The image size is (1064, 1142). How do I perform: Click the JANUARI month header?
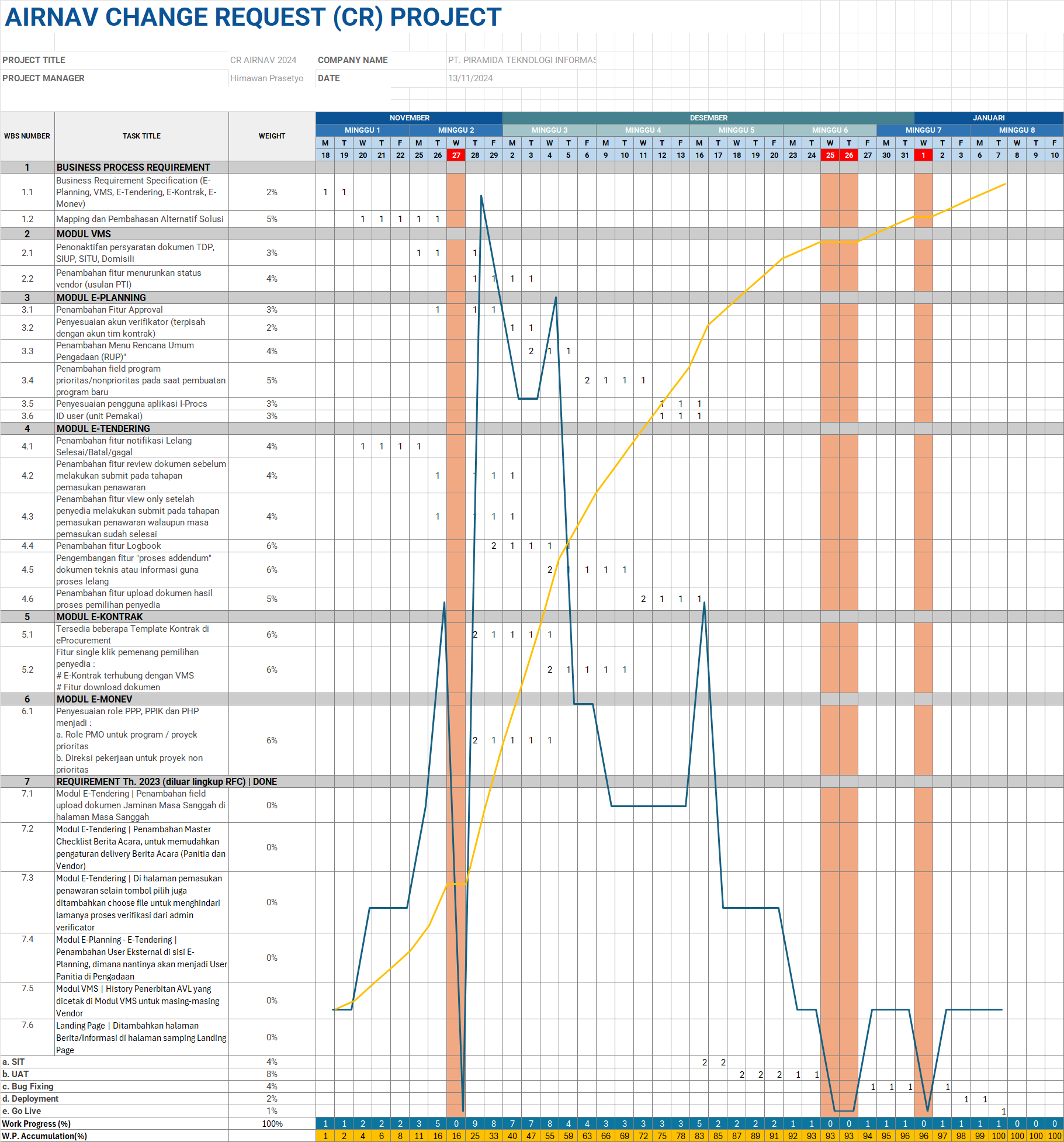pyautogui.click(x=988, y=118)
